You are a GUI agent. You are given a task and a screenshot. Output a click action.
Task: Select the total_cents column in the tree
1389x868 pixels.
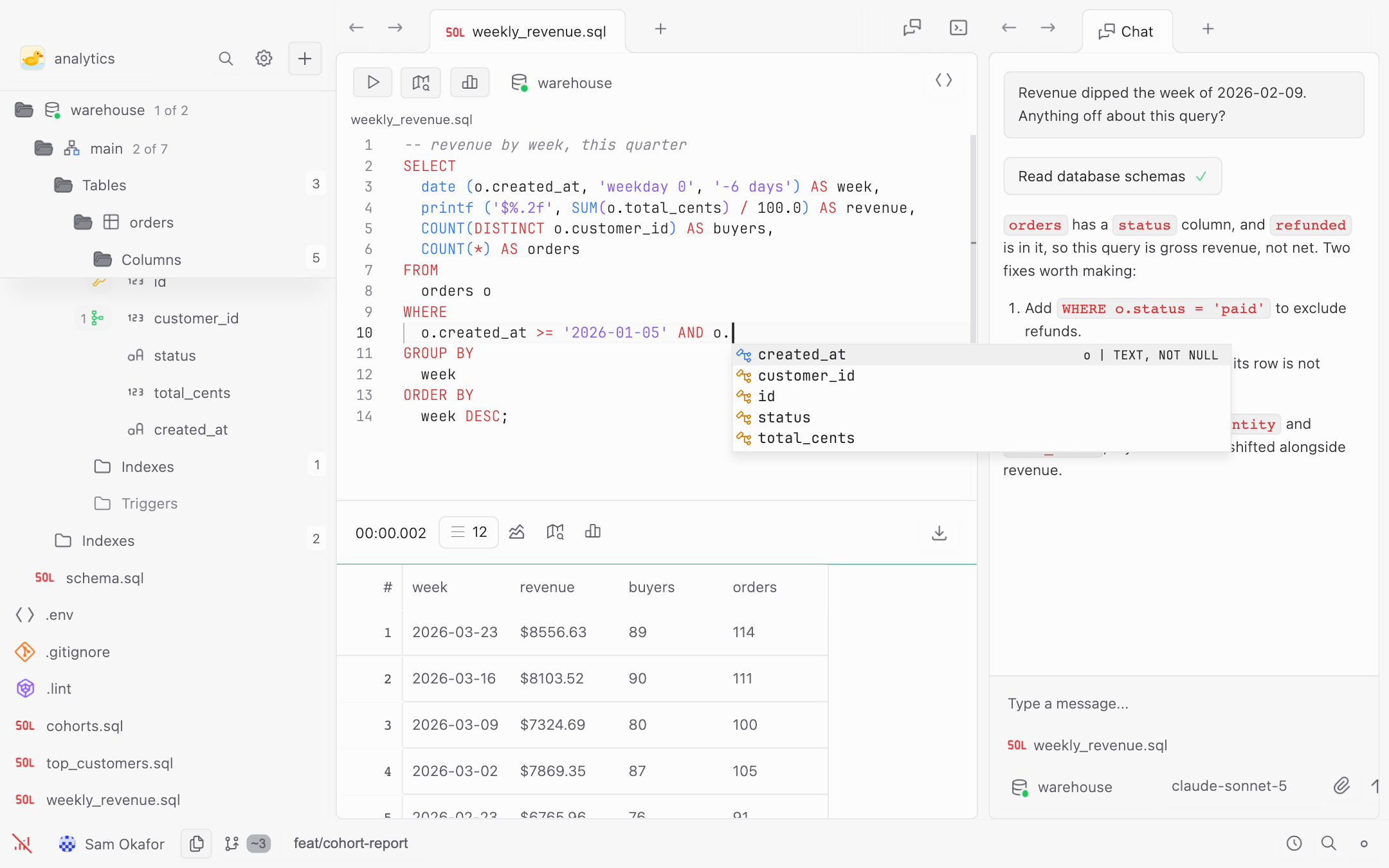point(192,393)
